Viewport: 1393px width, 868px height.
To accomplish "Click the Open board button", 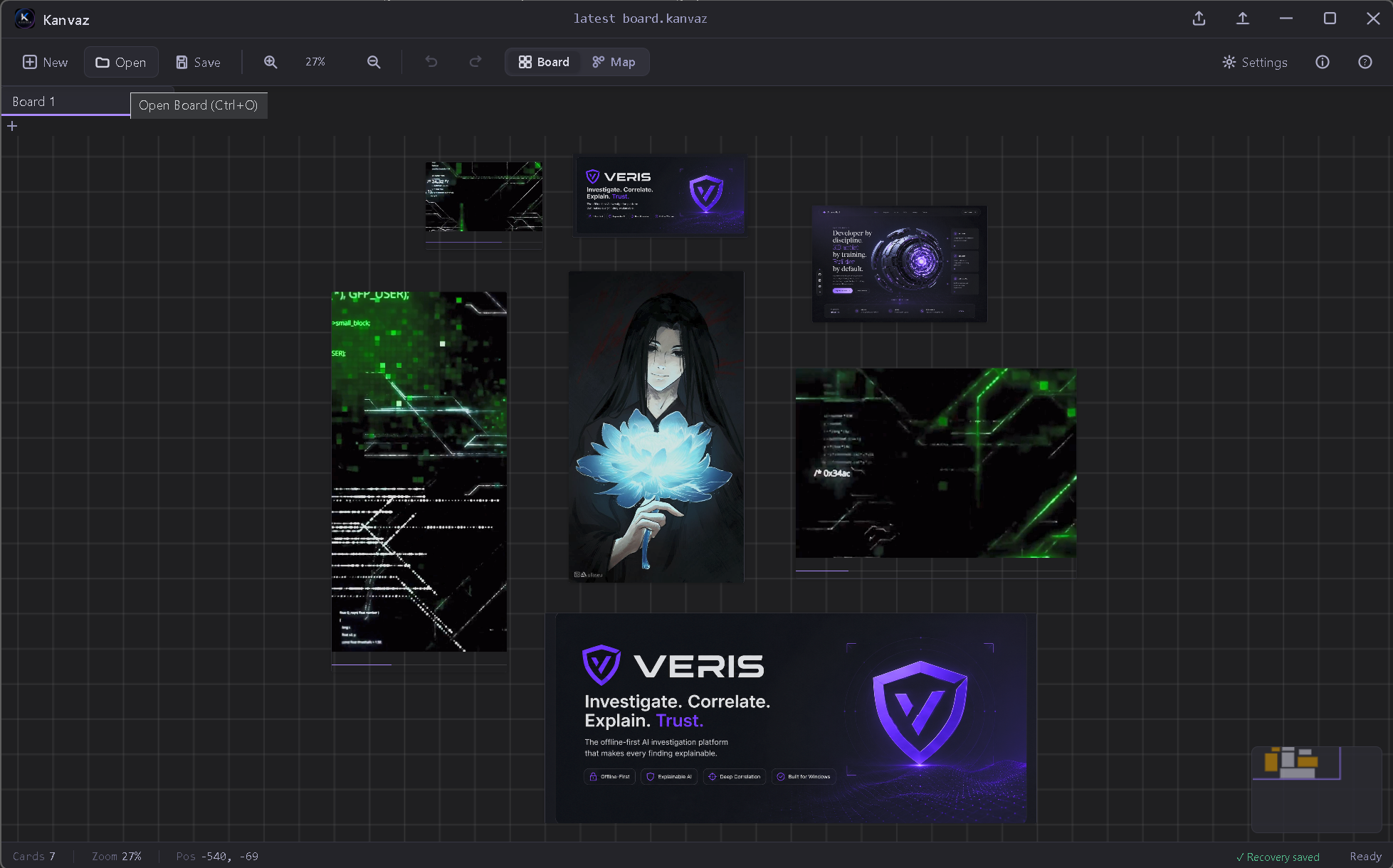I will click(x=121, y=63).
